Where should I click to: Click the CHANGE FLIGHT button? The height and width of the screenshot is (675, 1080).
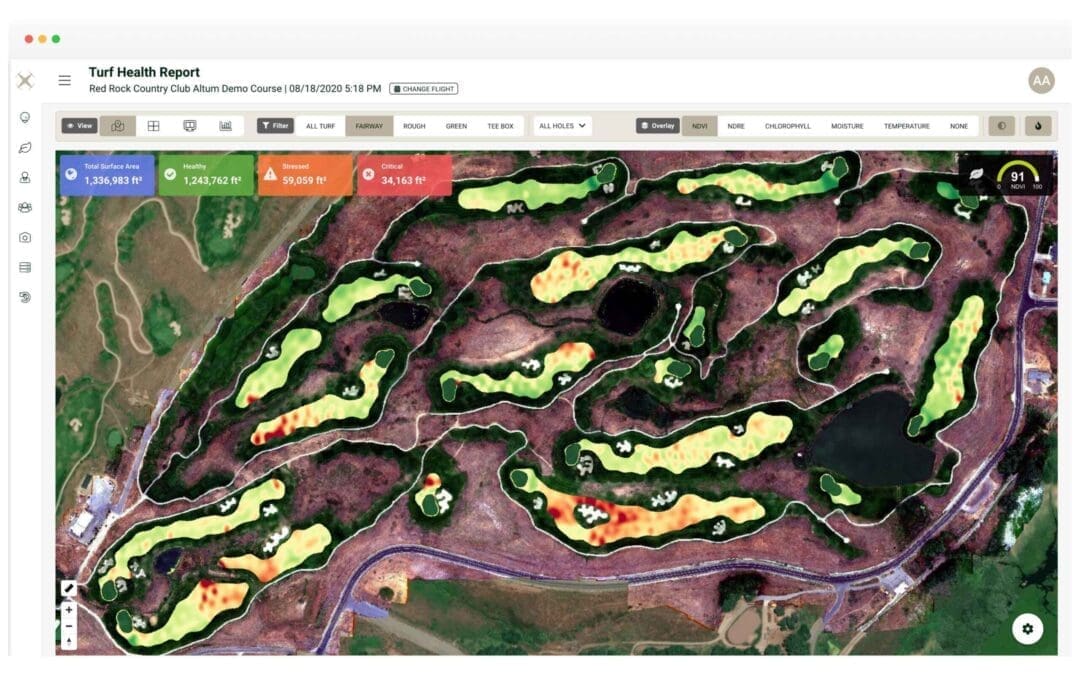click(x=424, y=88)
